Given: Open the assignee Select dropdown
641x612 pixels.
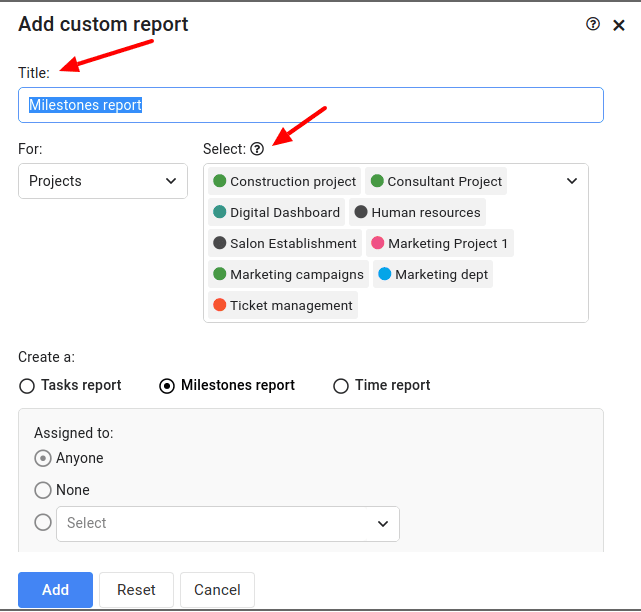Looking at the screenshot, I should point(228,524).
